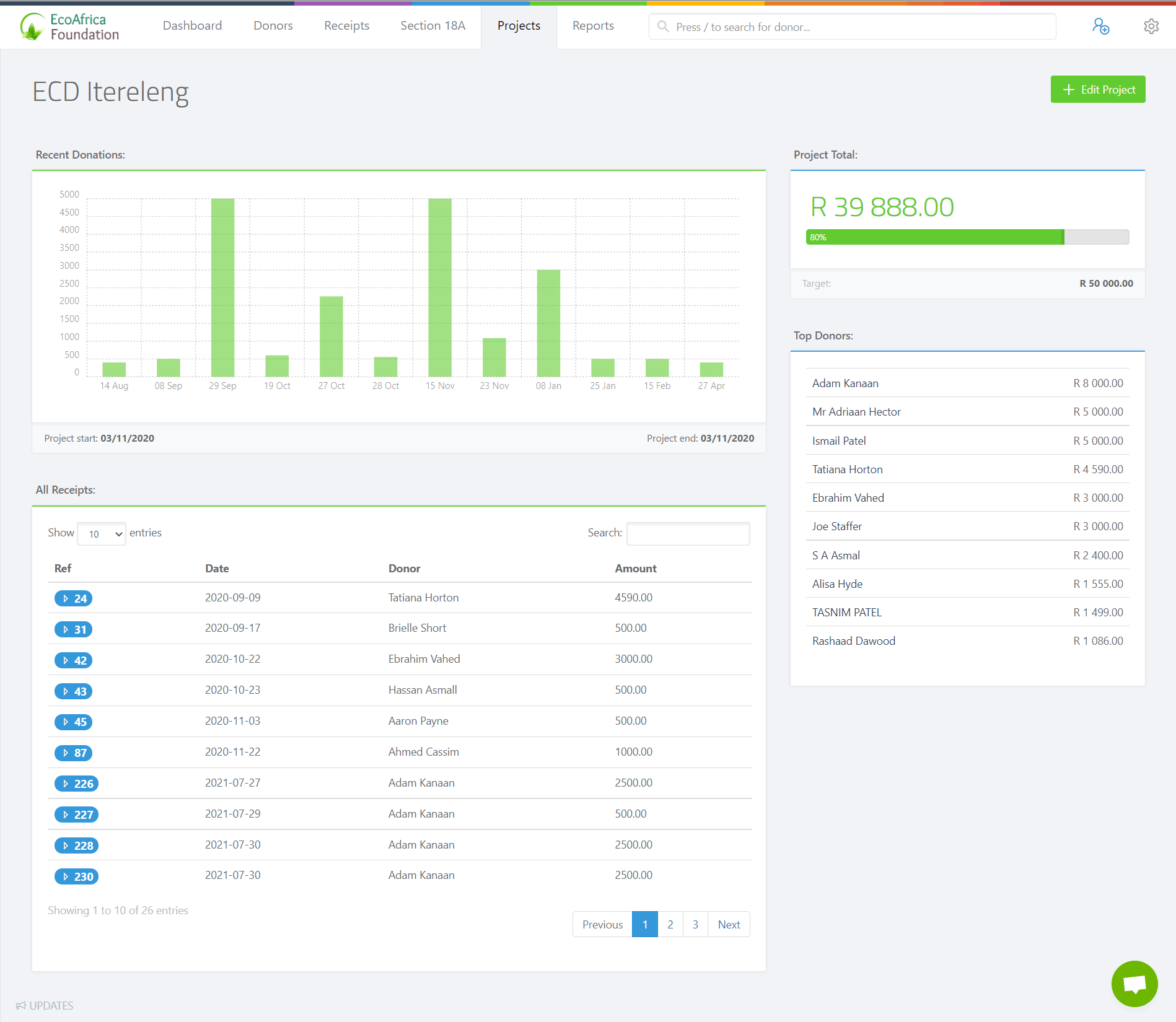Switch to the Dashboard tab
This screenshot has height=1022, width=1176.
tap(192, 25)
